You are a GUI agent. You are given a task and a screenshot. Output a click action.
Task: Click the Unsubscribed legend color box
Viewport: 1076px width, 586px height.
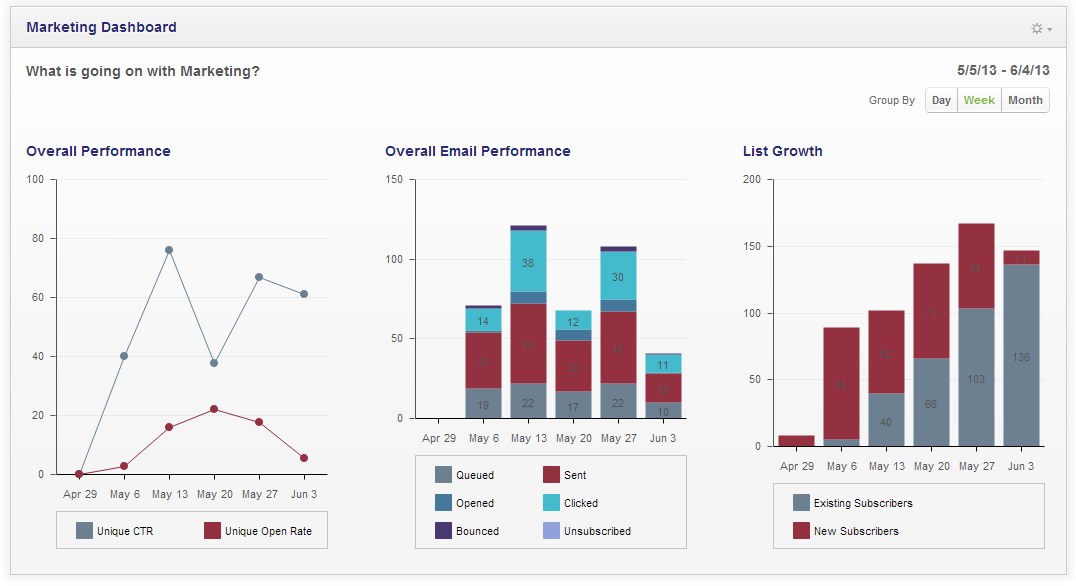(551, 530)
